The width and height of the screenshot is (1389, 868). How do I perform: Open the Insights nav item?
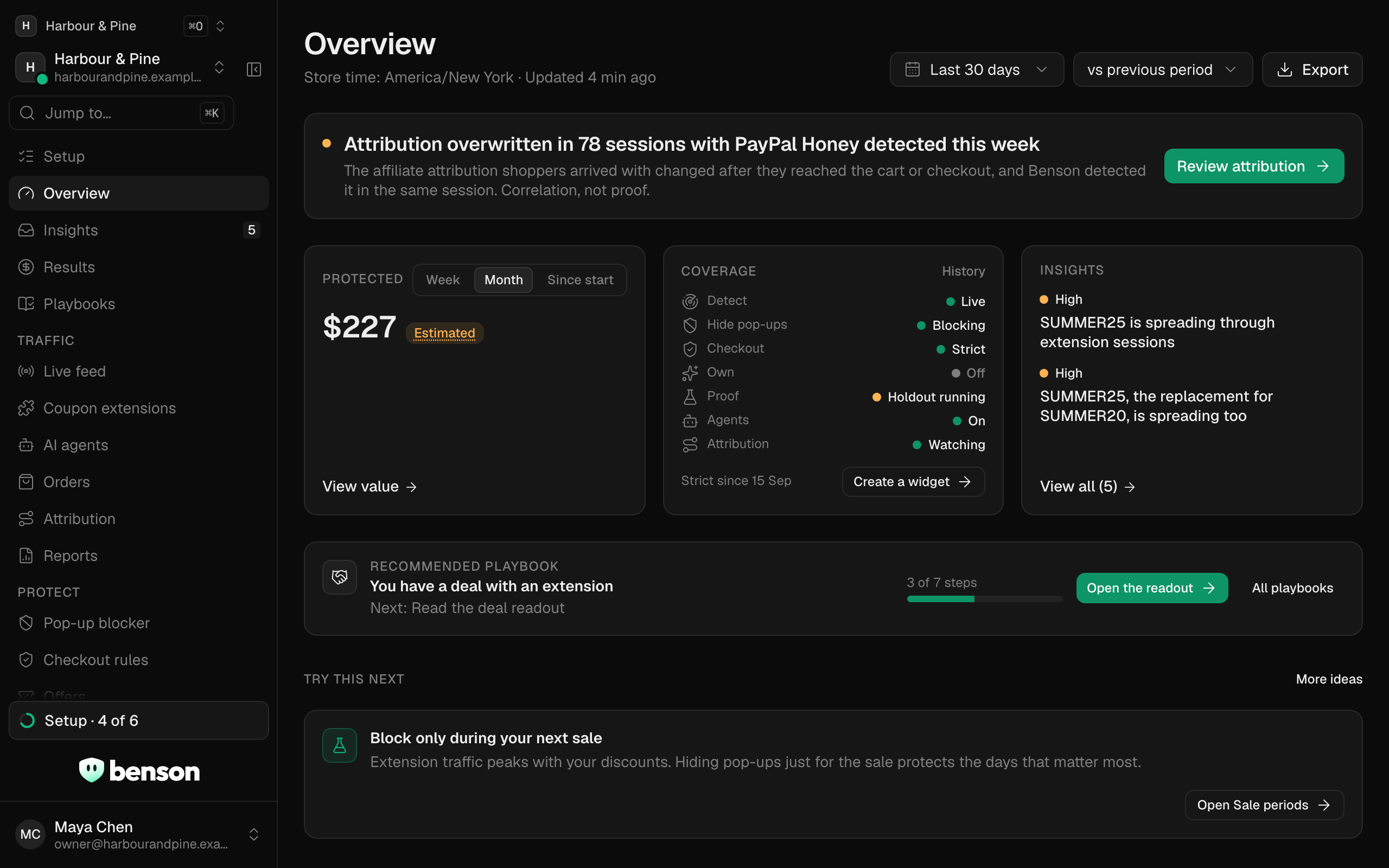pyautogui.click(x=139, y=230)
